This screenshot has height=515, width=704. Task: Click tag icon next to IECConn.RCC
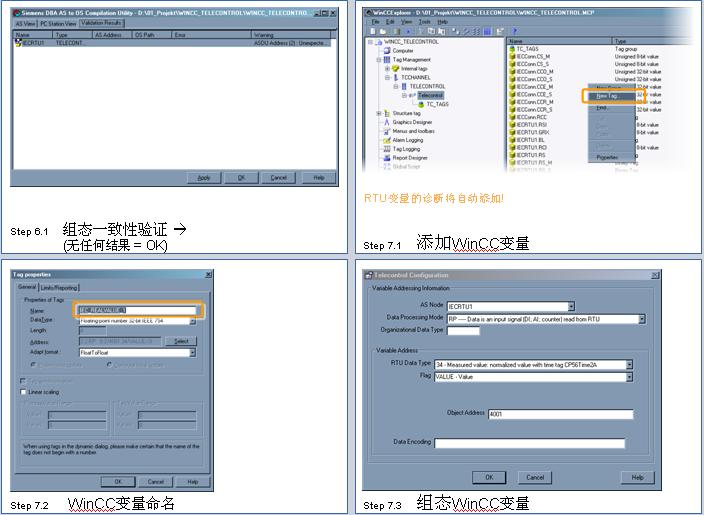point(512,117)
